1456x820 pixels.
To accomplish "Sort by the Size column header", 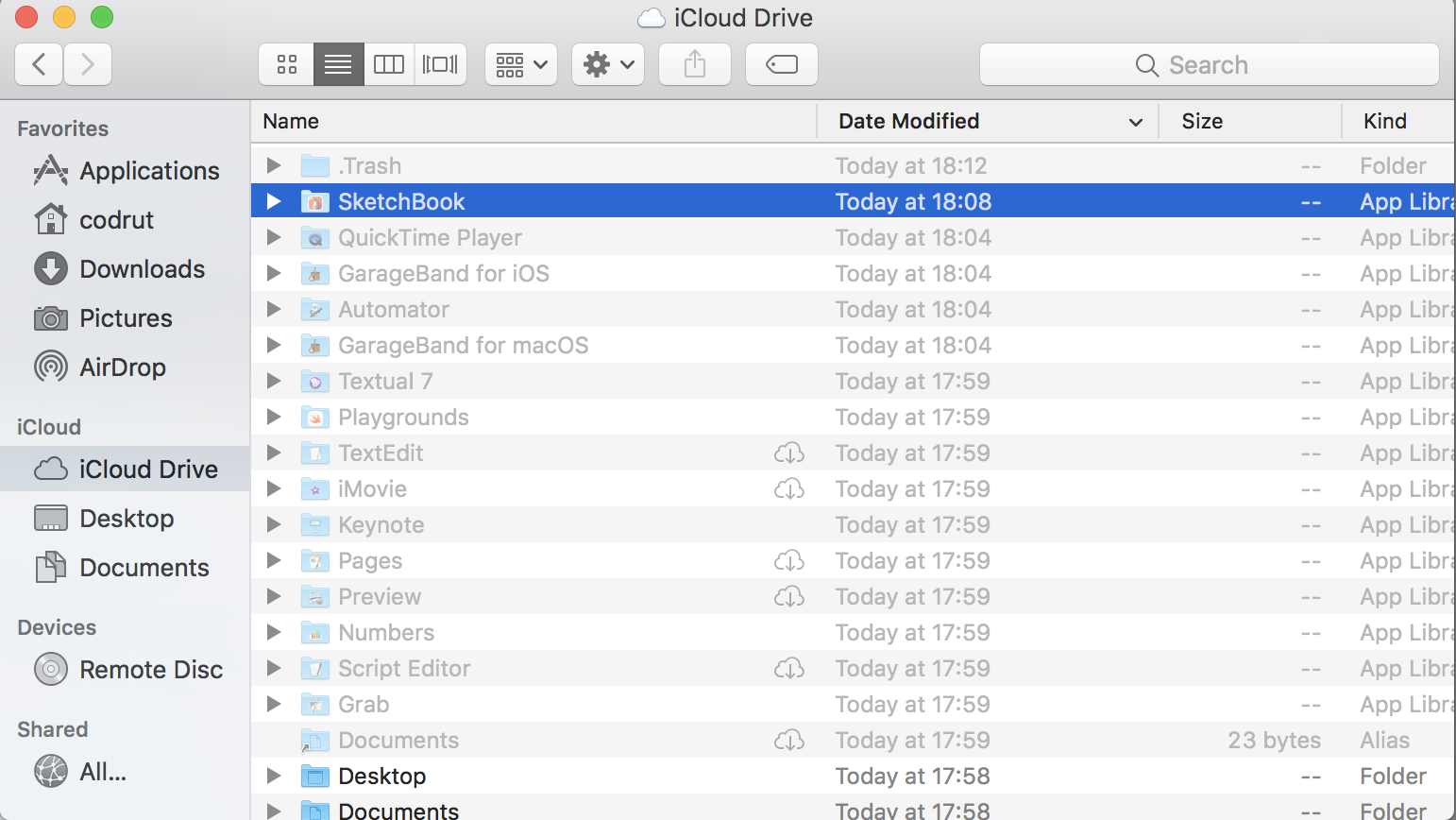I will [x=1251, y=121].
